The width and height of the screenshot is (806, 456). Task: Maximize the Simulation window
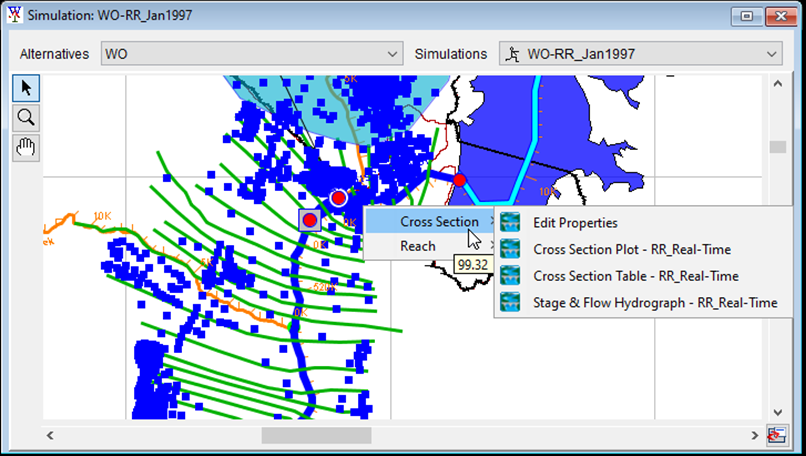(747, 16)
